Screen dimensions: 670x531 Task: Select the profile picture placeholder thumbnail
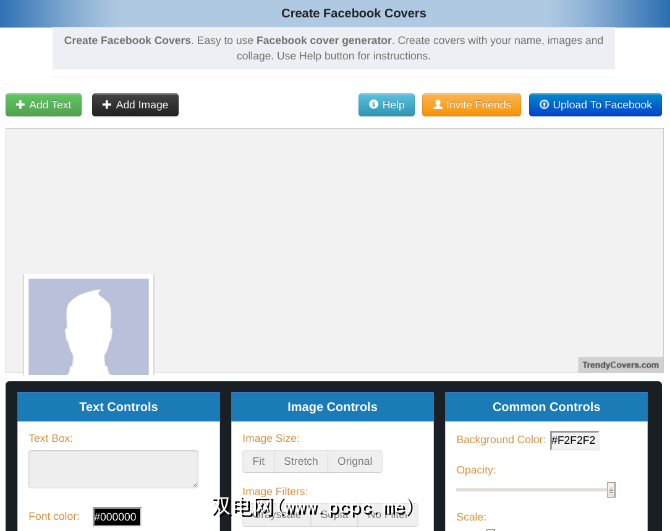(88, 326)
